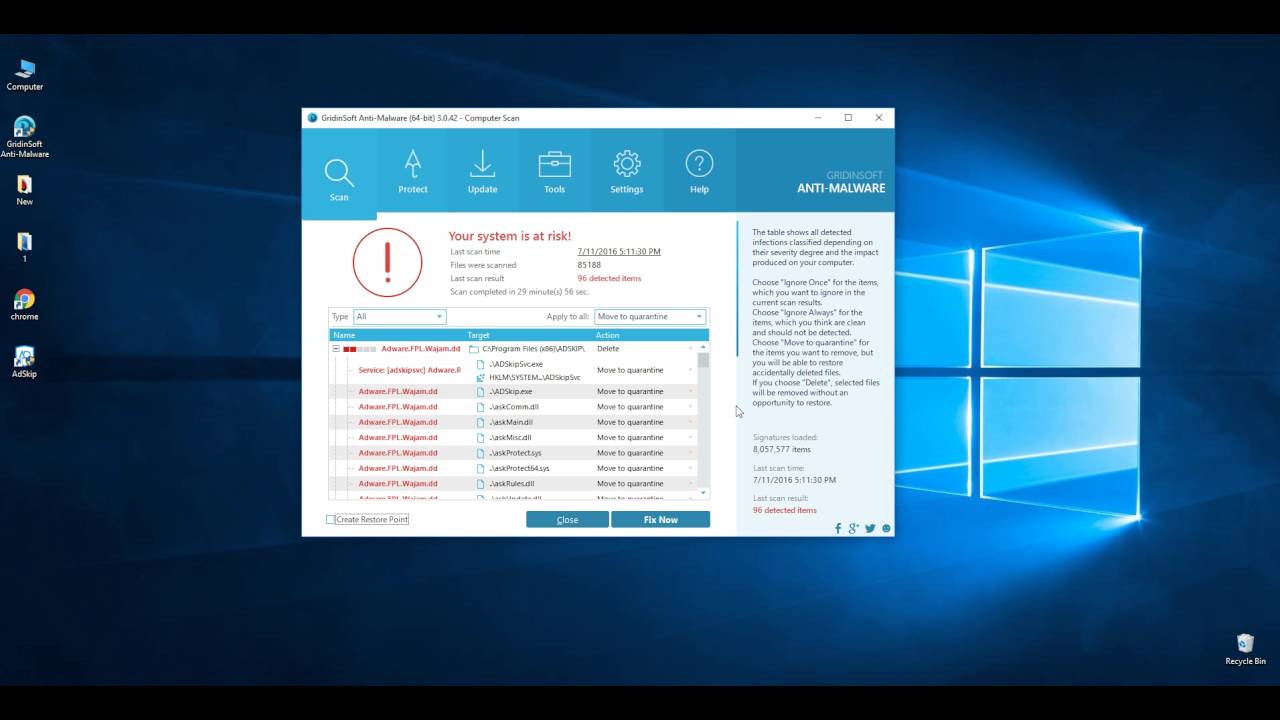The image size is (1280, 720).
Task: Click the 8,057,577 items signatures value
Action: coord(782,449)
